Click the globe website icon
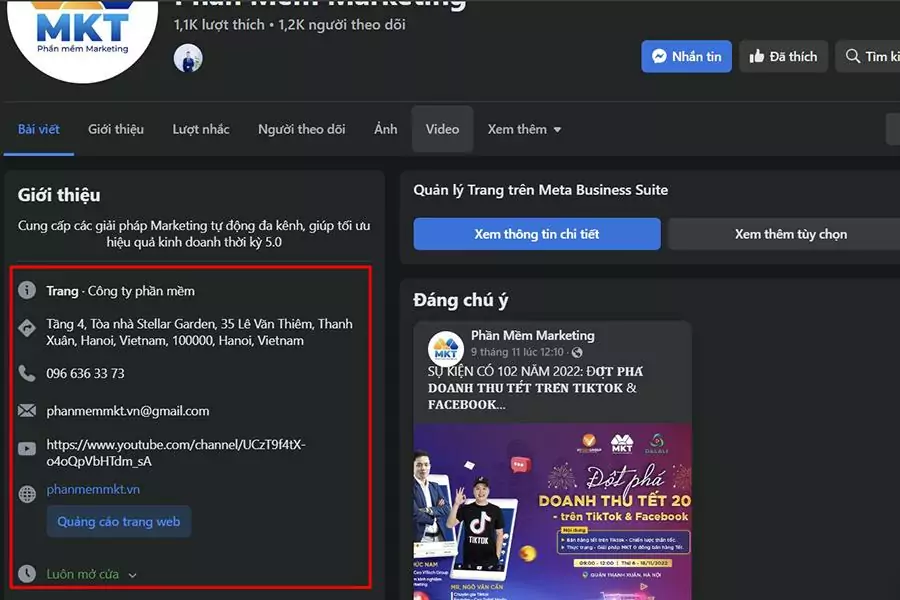Screen dimensions: 900x600 (27, 494)
